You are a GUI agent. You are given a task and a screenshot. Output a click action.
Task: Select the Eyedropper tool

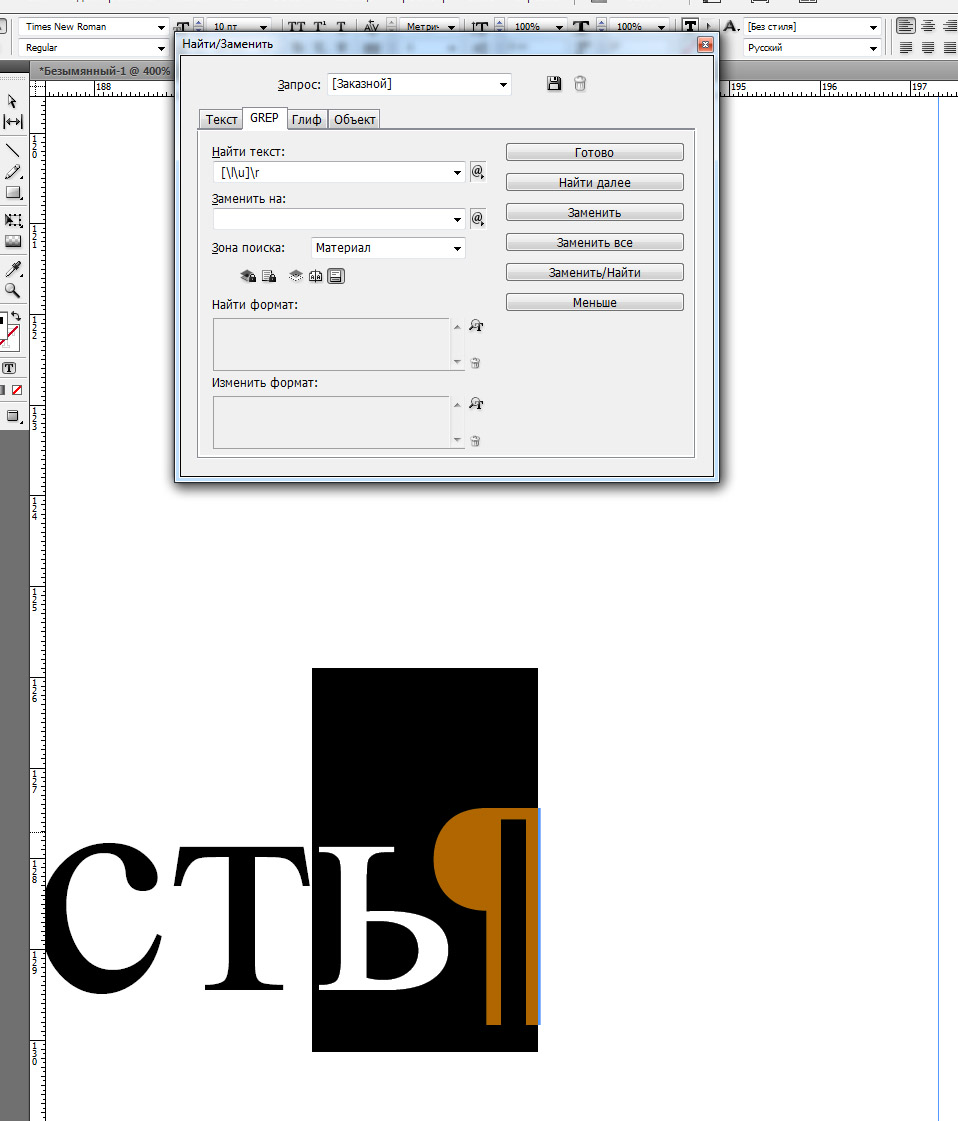coord(13,269)
